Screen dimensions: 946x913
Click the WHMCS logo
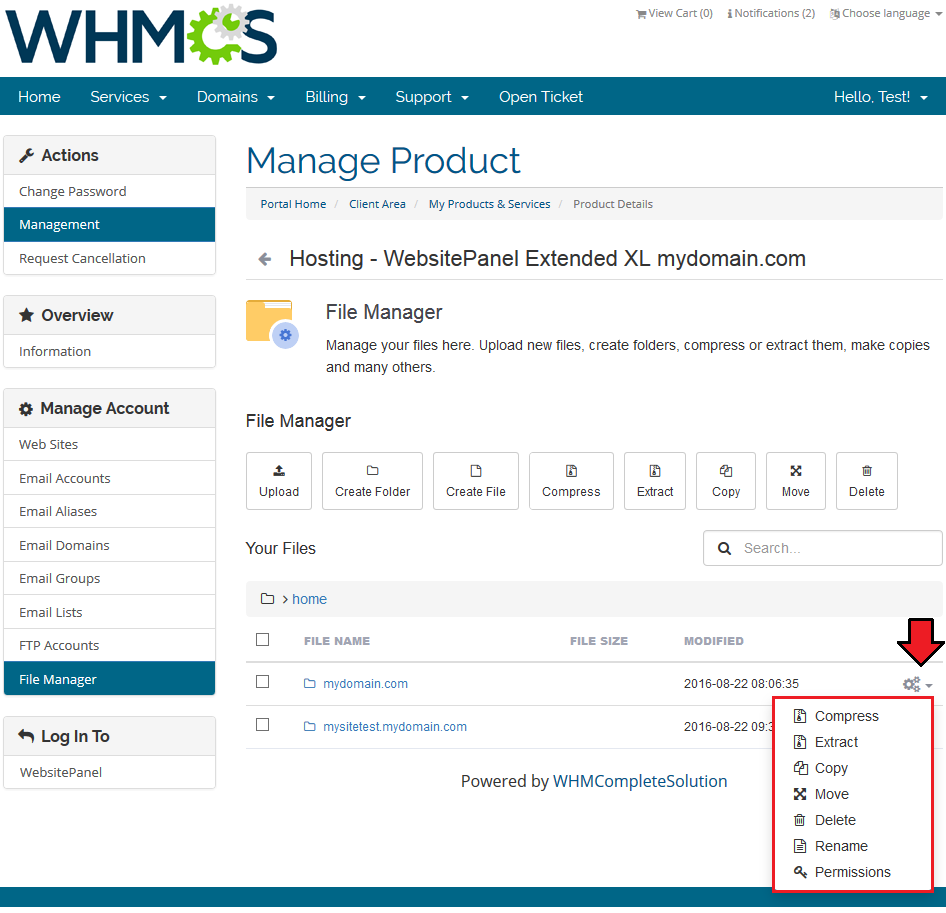(141, 35)
